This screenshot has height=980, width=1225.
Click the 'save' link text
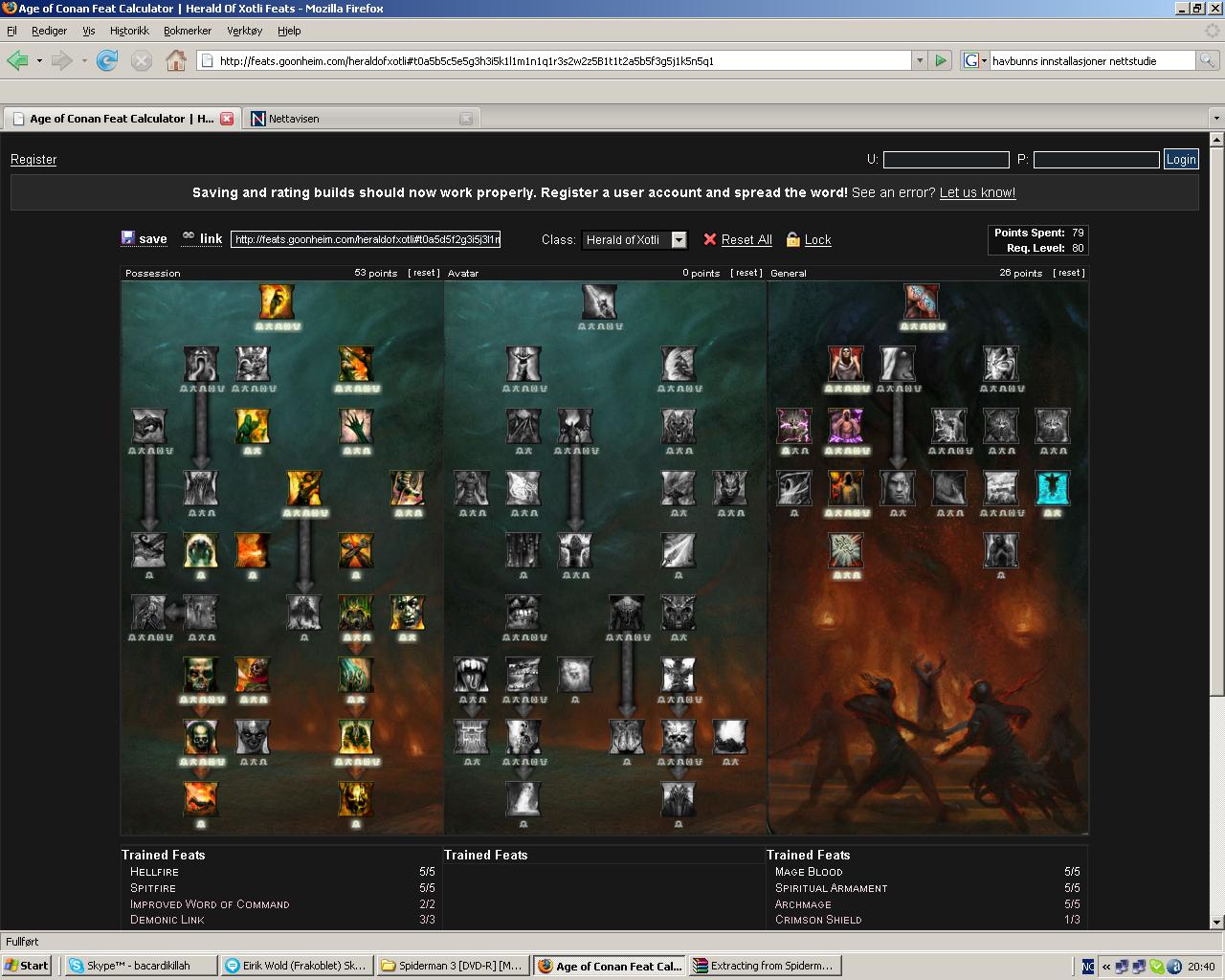pos(153,238)
